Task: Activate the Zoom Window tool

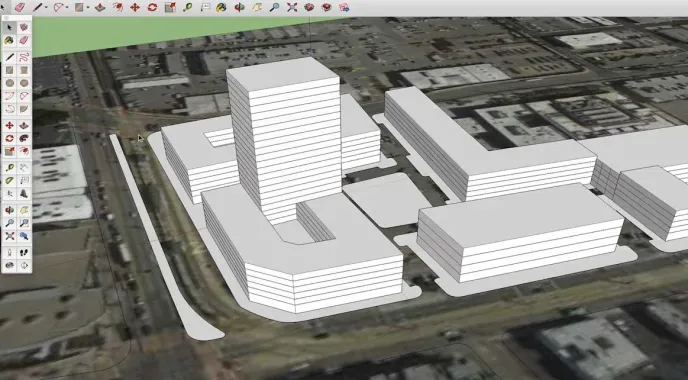Action: tap(24, 223)
